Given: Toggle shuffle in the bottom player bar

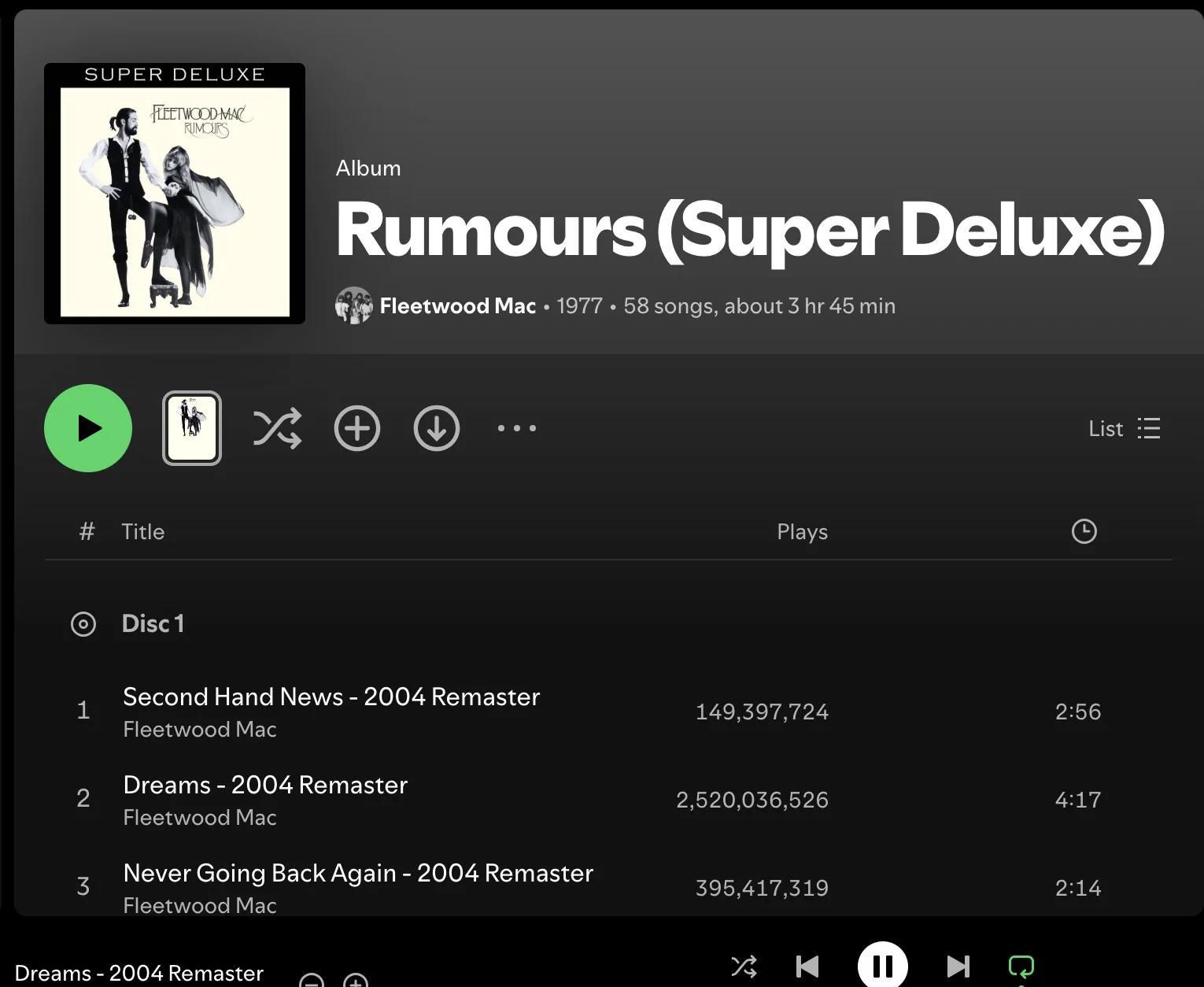Looking at the screenshot, I should (744, 967).
